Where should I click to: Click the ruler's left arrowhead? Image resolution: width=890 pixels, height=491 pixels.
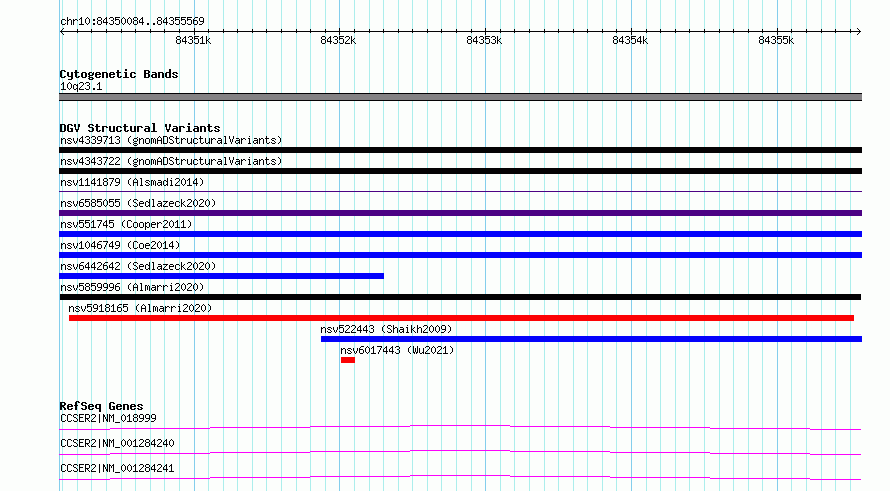tap(62, 32)
